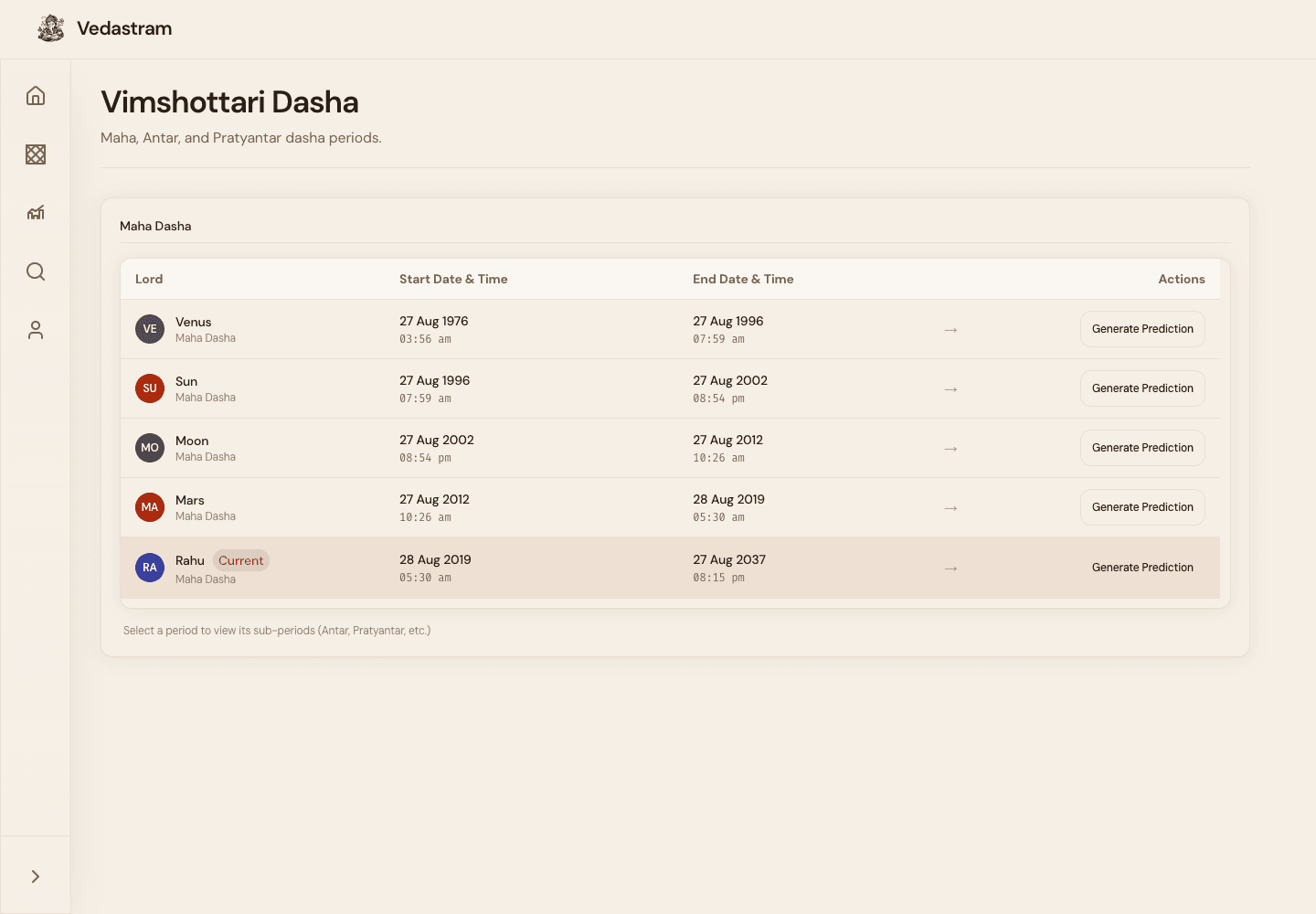Viewport: 1316px width, 914px height.
Task: Expand Moon Maha Dasha sub-periods arrow
Action: pyautogui.click(x=950, y=449)
